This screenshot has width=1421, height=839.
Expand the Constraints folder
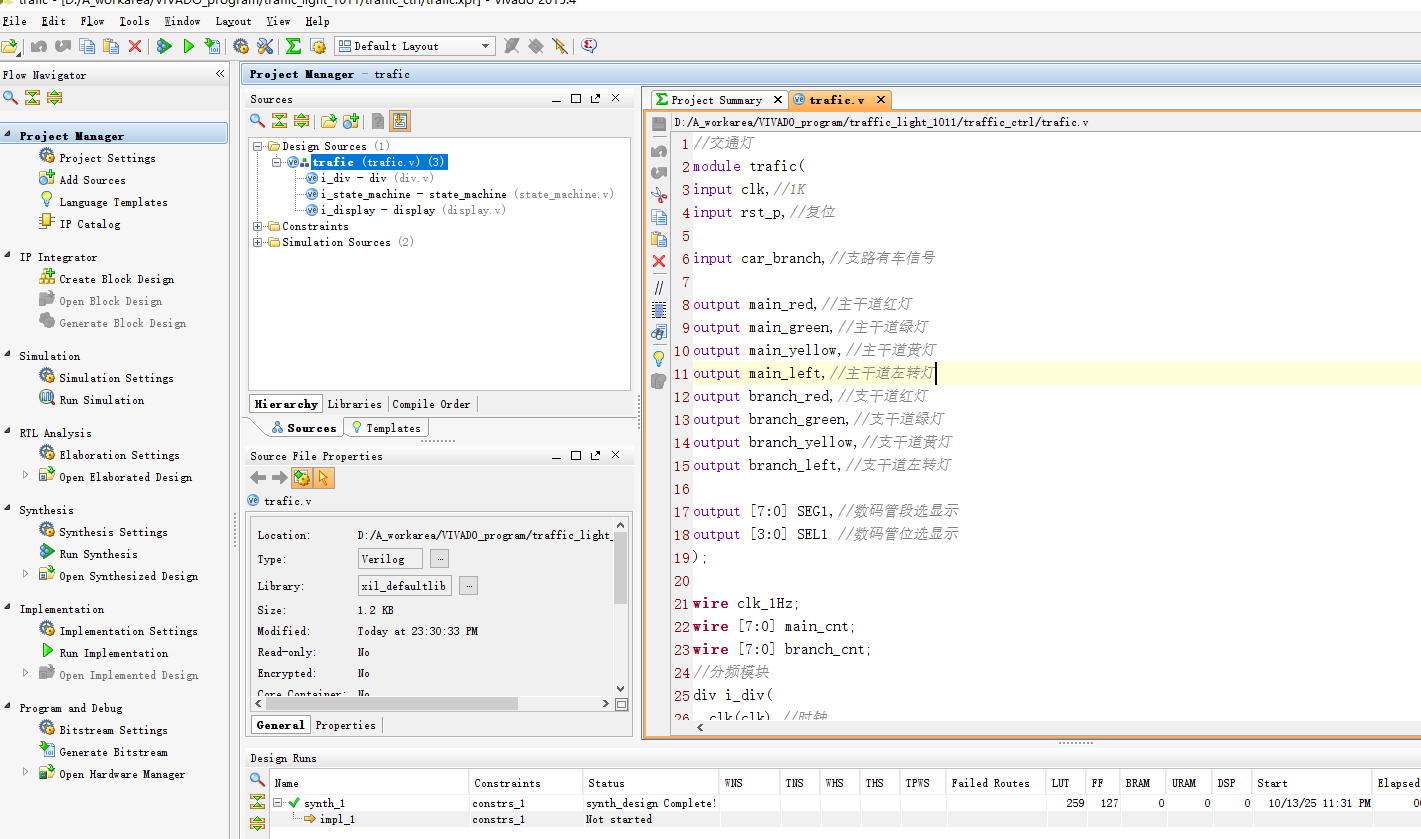[x=258, y=226]
